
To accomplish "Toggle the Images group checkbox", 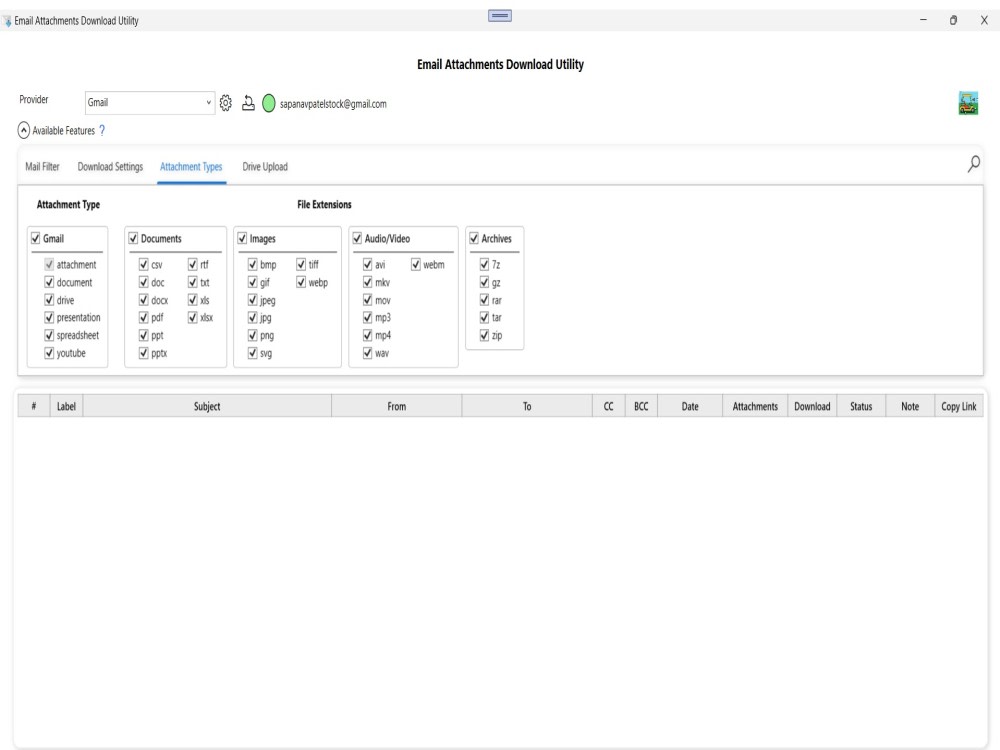I will (x=242, y=239).
